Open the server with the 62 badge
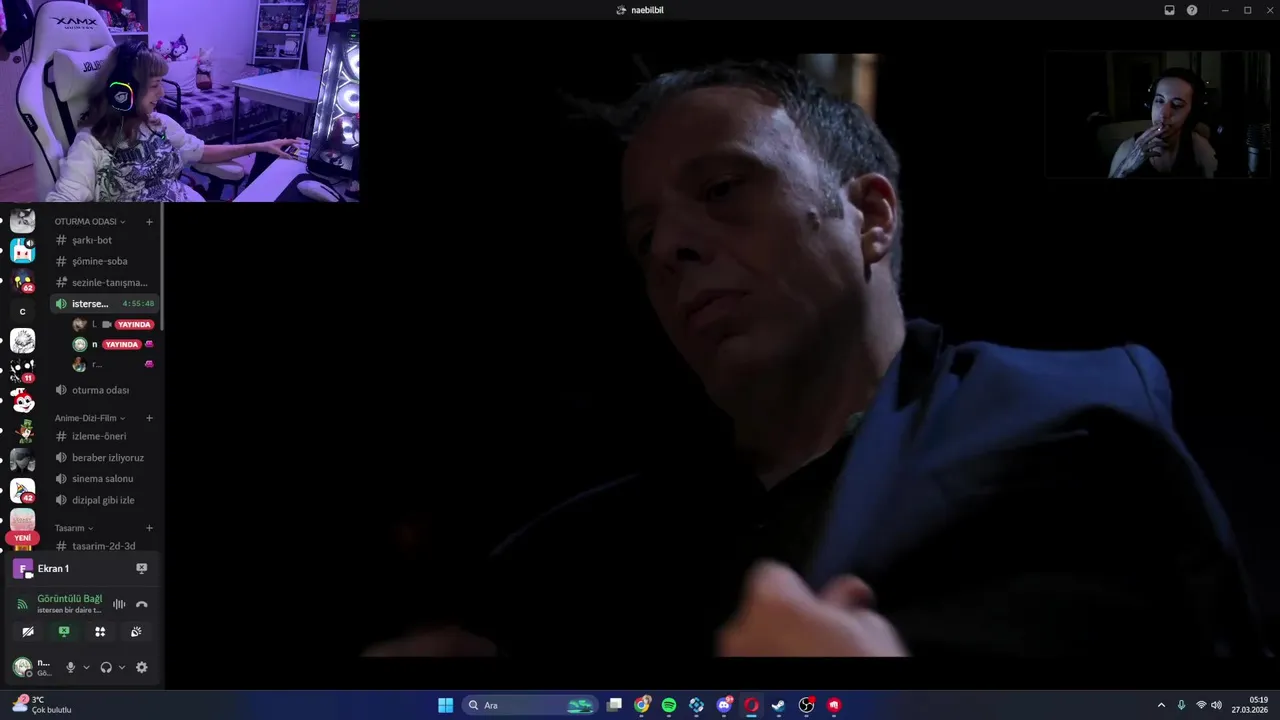Screen dimensions: 1280x720 22,281
